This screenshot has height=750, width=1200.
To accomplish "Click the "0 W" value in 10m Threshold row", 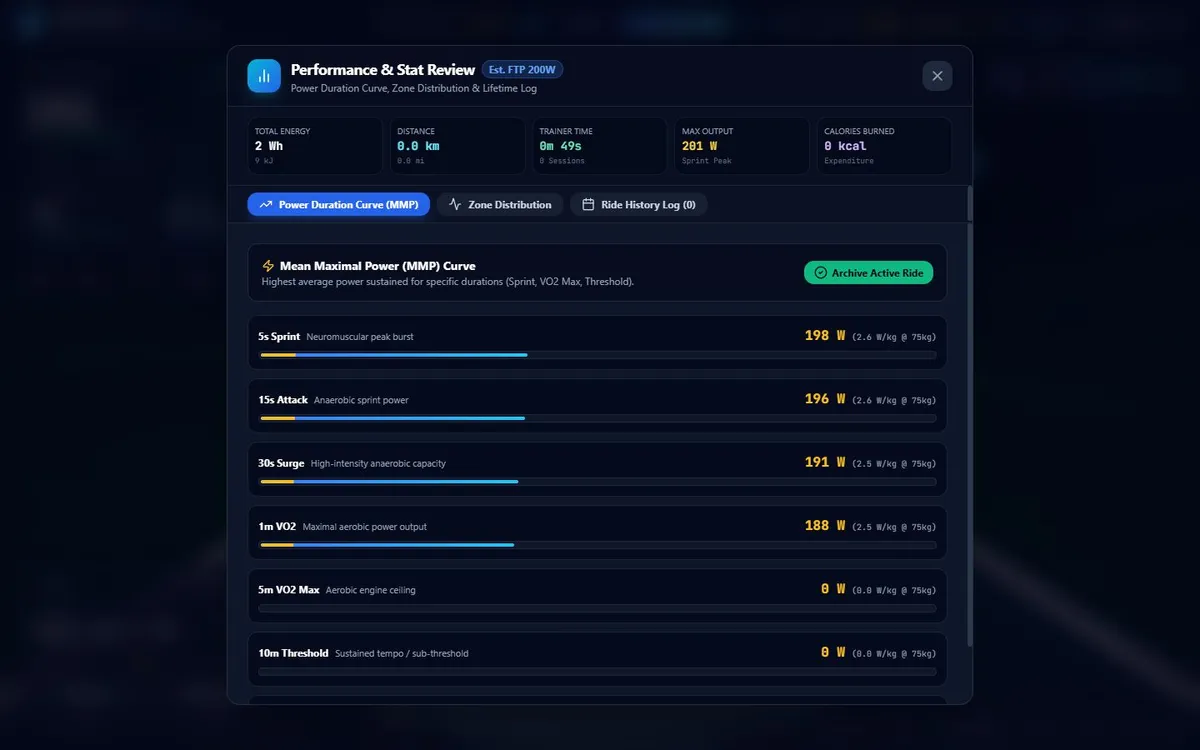I will coord(833,652).
